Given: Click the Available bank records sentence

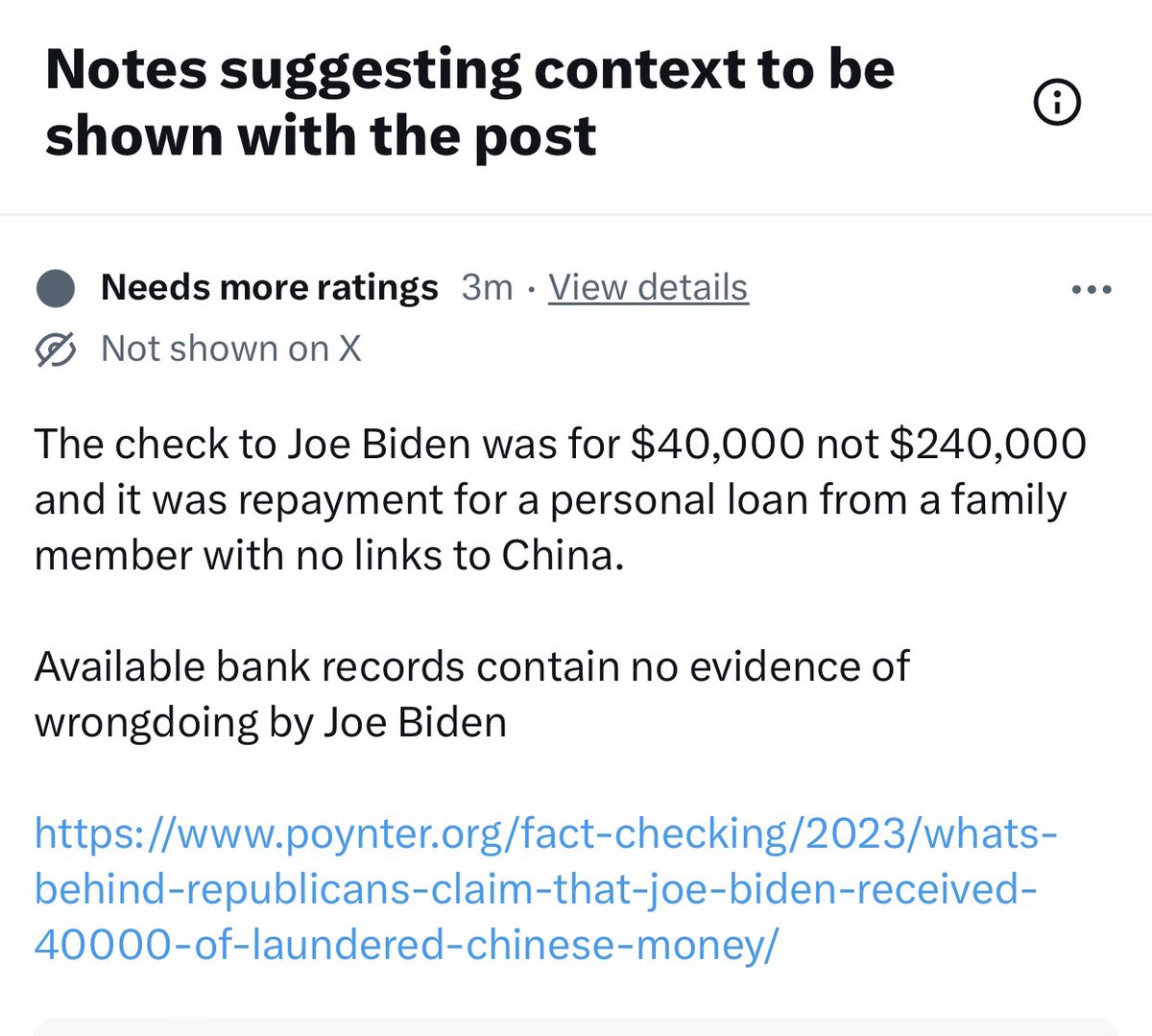Looking at the screenshot, I should click(x=471, y=666).
